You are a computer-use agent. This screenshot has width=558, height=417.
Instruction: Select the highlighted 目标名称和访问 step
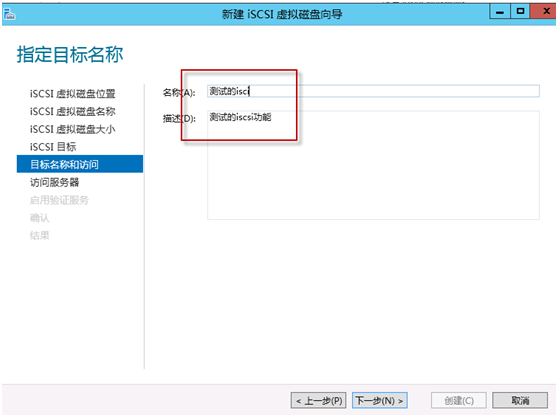pos(80,164)
